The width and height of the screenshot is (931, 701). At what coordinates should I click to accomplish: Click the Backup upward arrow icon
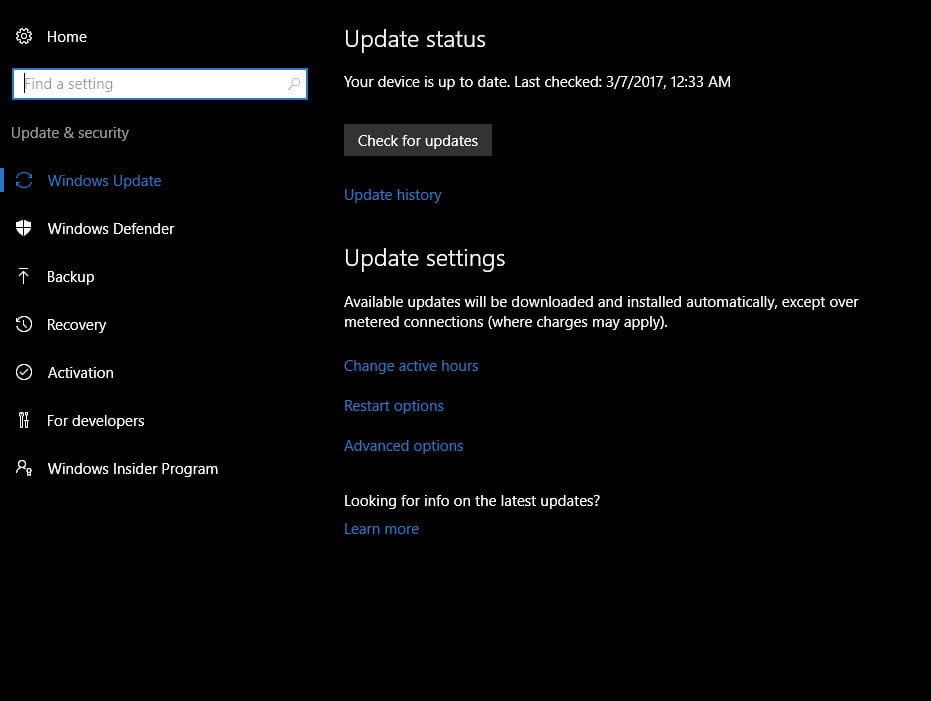[x=24, y=276]
